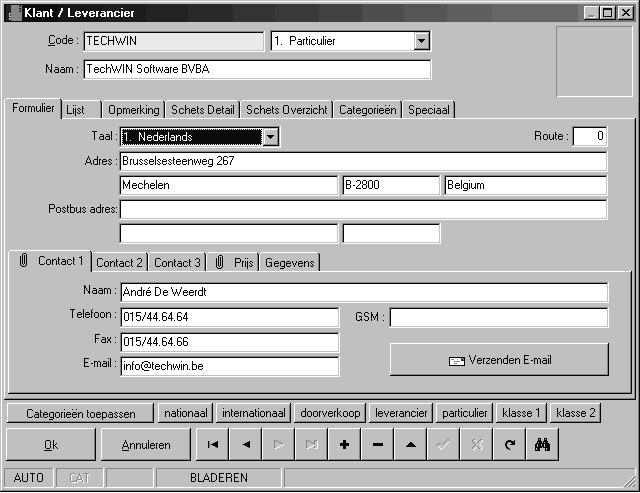Click the city field containing Mechelen
Viewport: 640px width, 493px height.
tap(229, 185)
